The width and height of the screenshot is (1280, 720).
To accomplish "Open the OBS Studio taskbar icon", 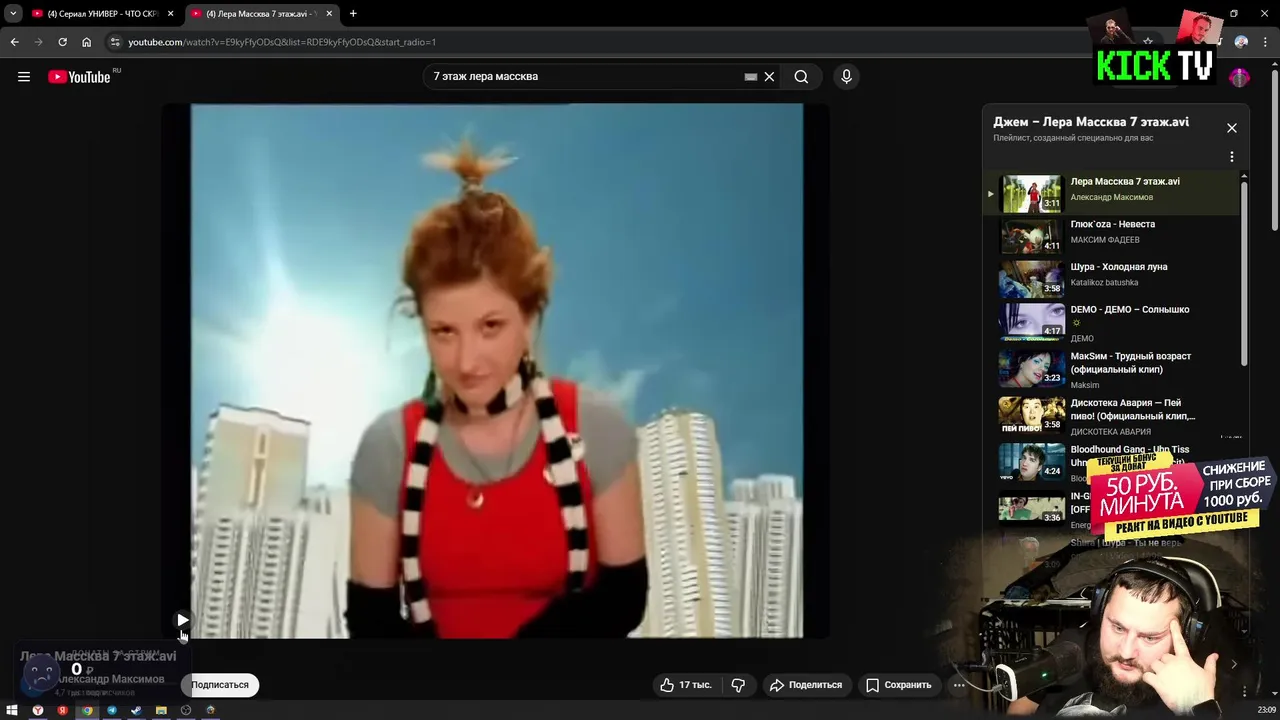I will [185, 711].
